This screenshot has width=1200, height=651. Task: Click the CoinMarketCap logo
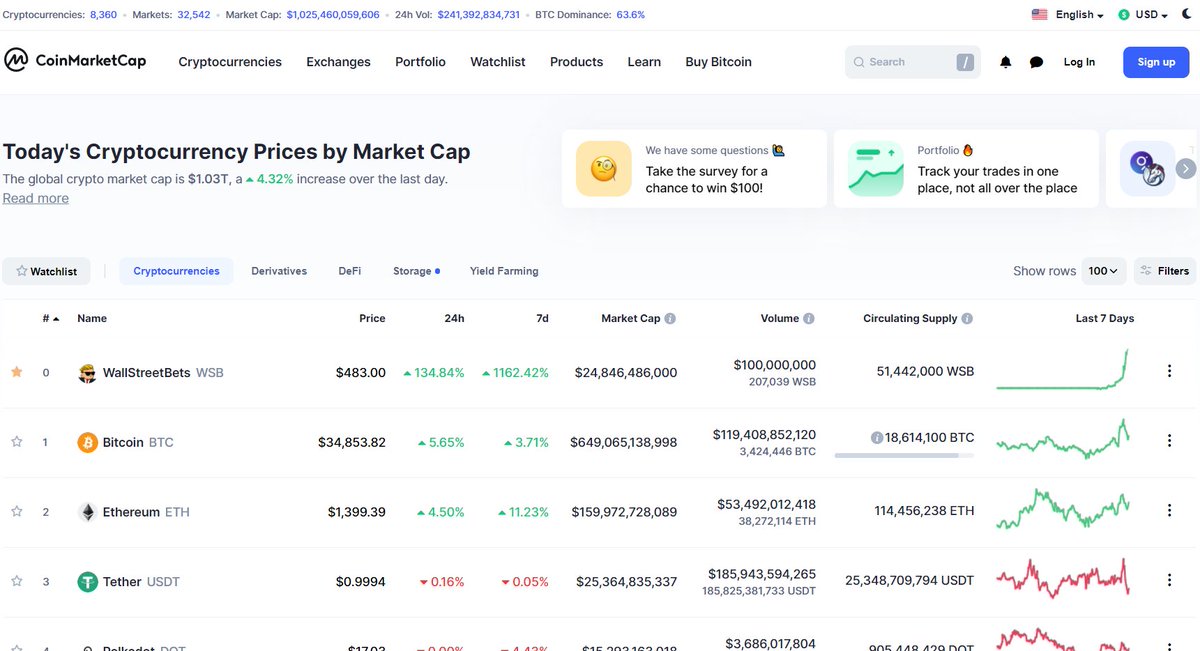[x=75, y=61]
